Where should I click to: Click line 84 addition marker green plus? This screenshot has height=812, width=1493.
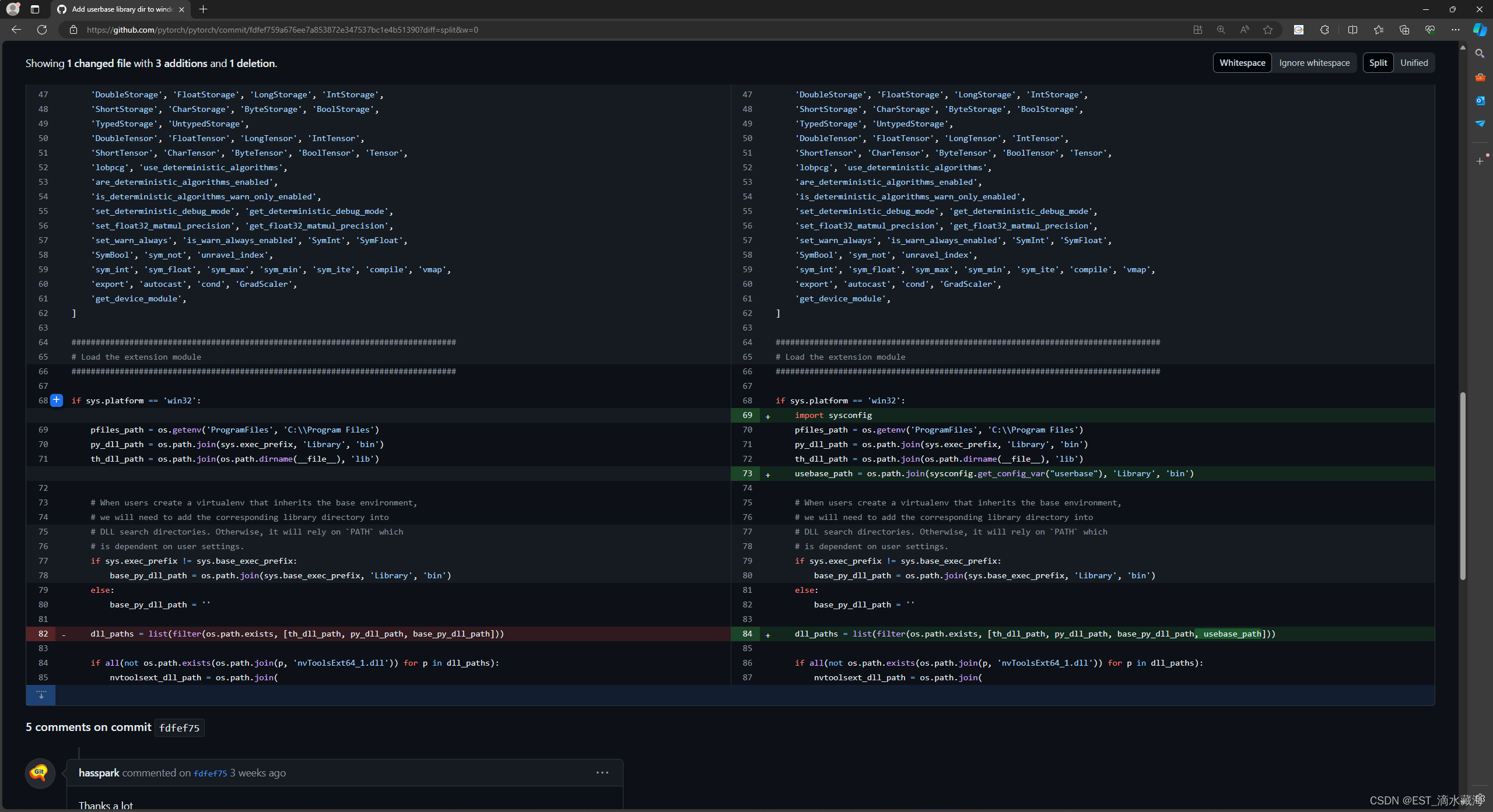tap(768, 633)
